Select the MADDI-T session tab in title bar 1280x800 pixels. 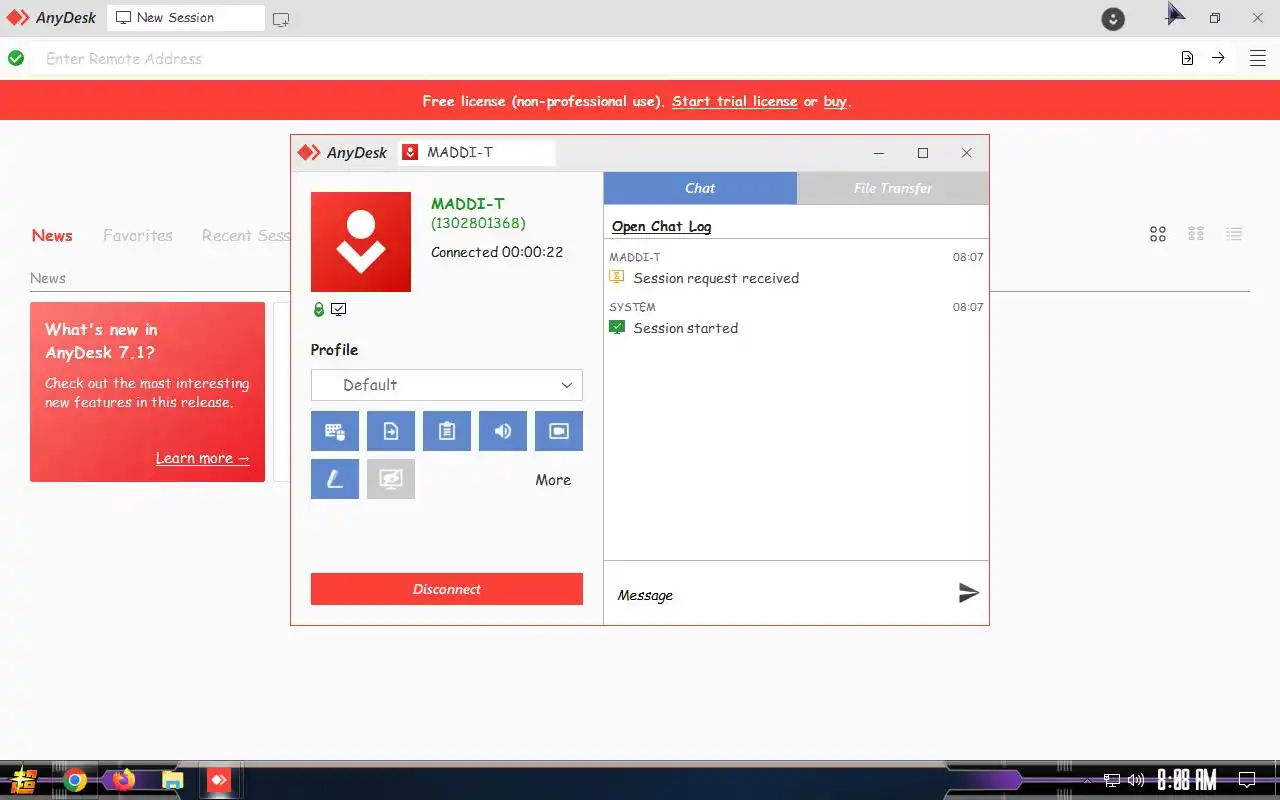click(476, 153)
